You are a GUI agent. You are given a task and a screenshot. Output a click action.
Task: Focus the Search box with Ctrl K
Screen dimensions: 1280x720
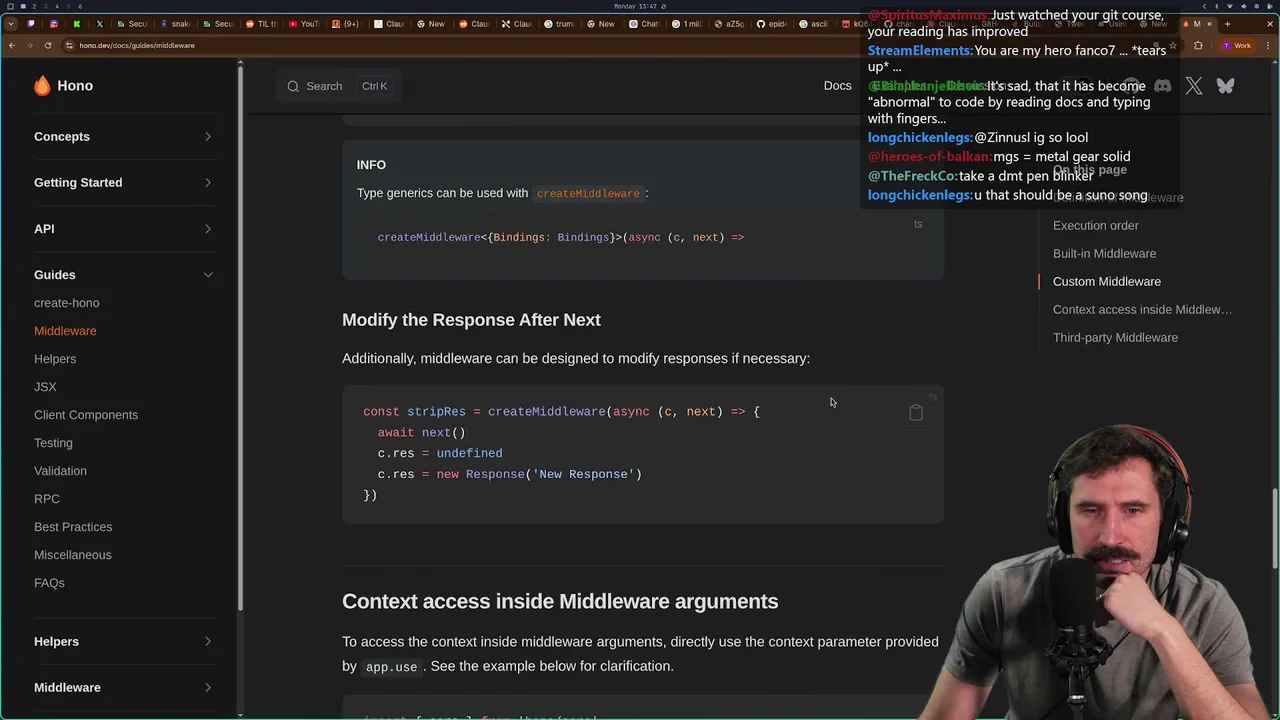(338, 86)
